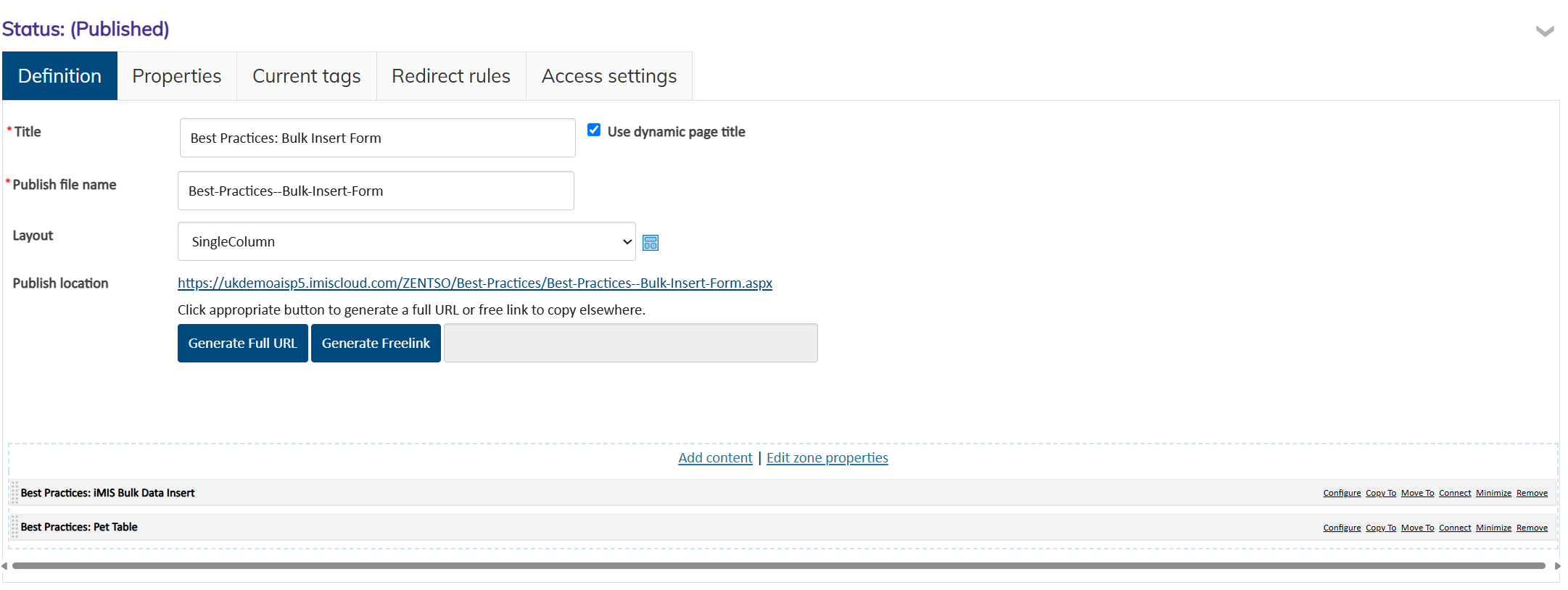Click the left scroll arrow of horizontal scrollbar
This screenshot has height=590, width=1568.
tap(5, 566)
